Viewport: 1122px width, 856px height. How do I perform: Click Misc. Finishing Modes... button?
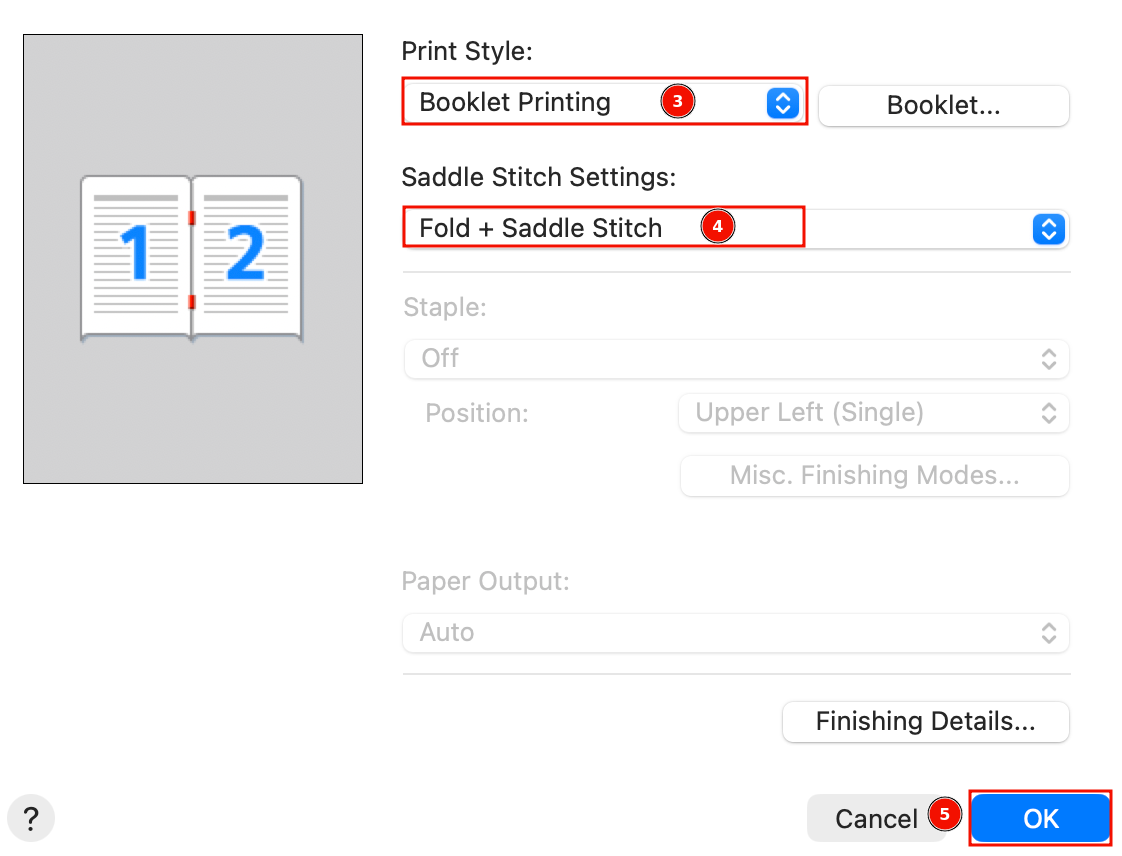tap(874, 476)
